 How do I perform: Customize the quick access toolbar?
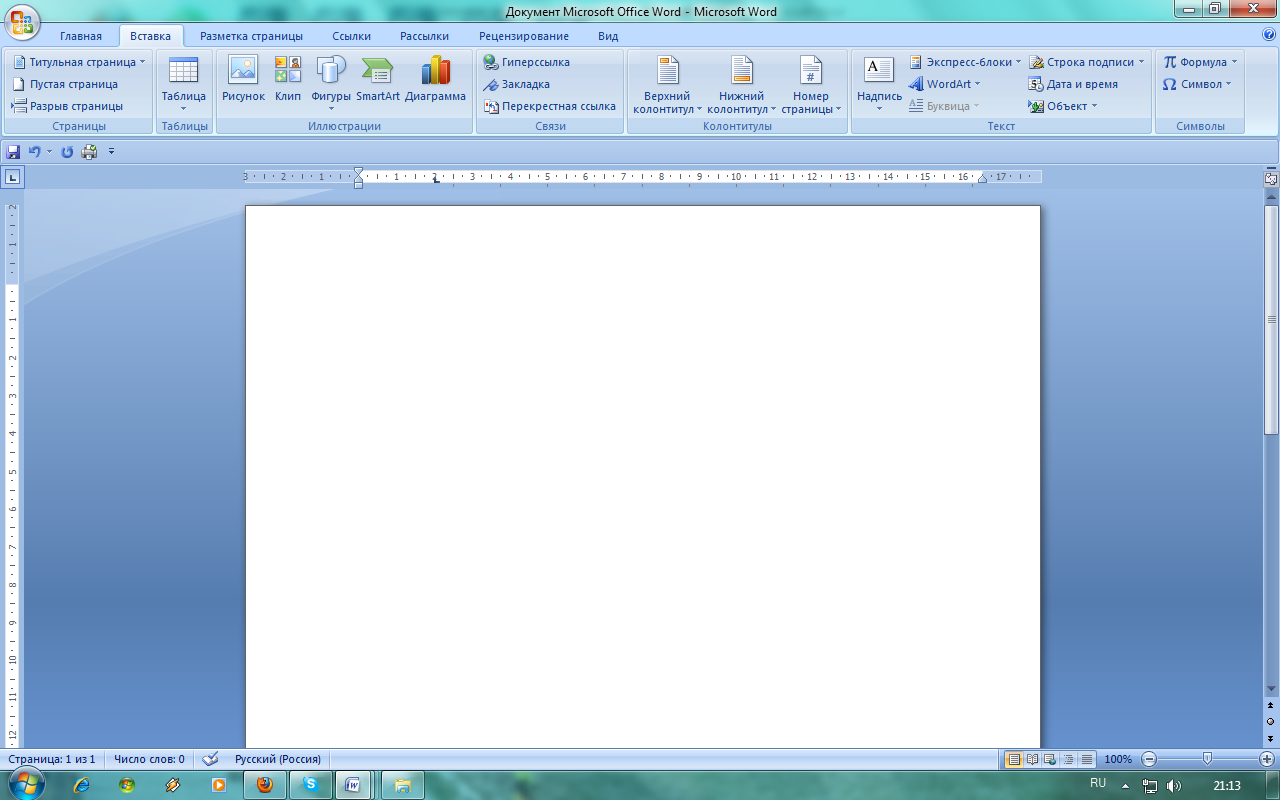[x=111, y=152]
